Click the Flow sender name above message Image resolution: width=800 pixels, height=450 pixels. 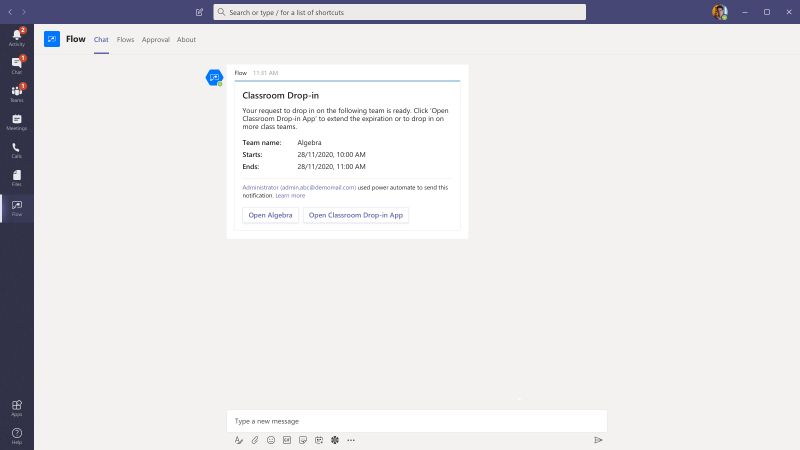[x=240, y=73]
